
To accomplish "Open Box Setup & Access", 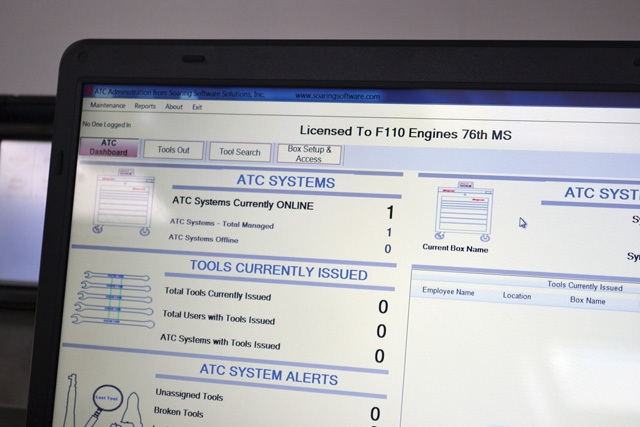I will point(309,154).
